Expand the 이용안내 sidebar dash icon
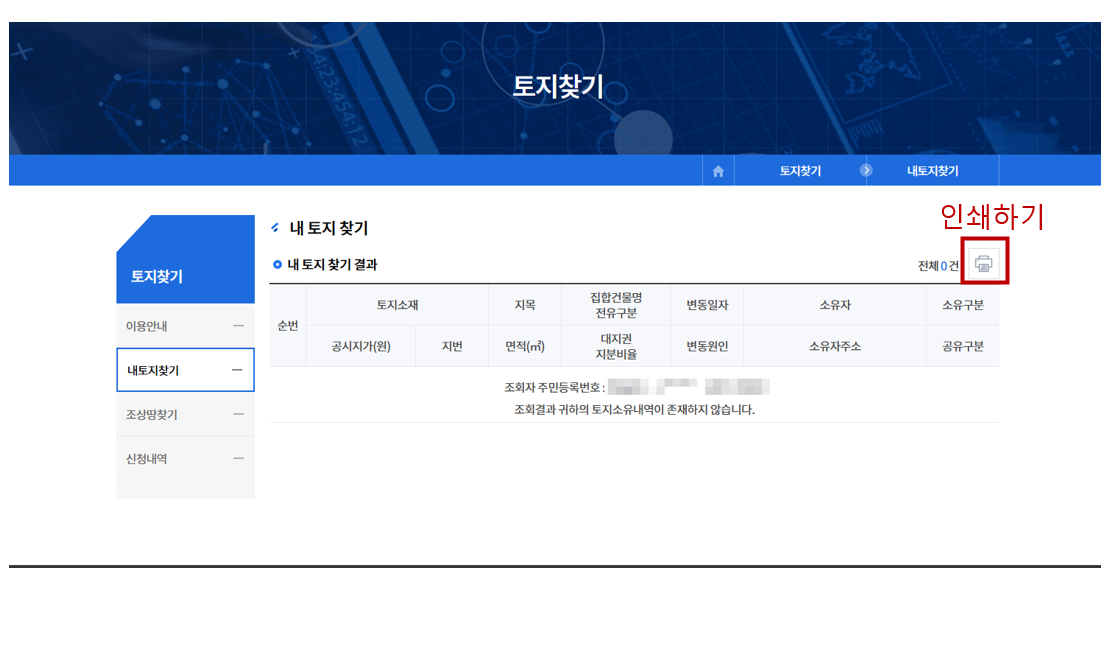Image resolution: width=1117 pixels, height=646 pixels. click(238, 326)
